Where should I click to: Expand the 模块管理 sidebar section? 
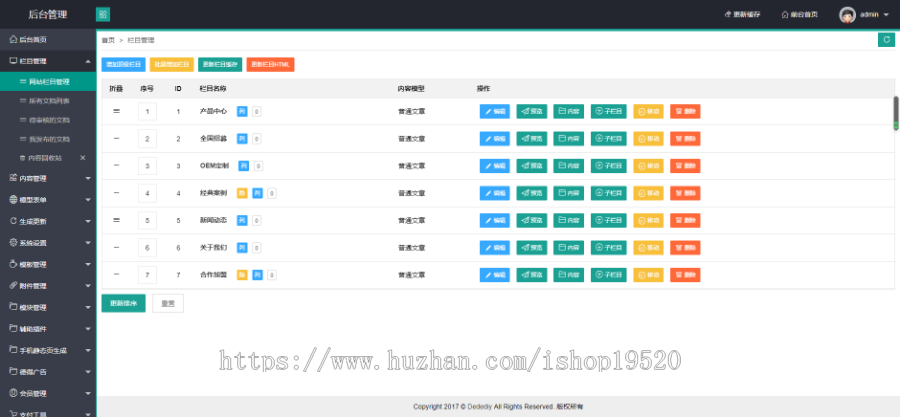coord(88,308)
